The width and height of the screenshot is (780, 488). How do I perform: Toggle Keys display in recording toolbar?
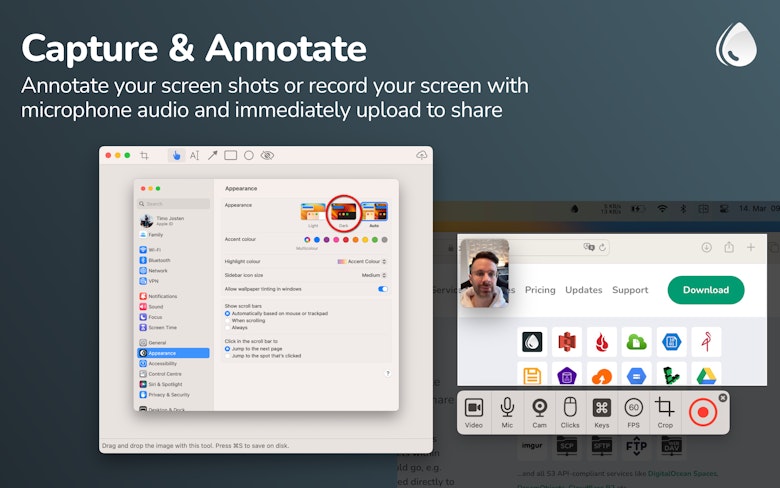pyautogui.click(x=602, y=412)
